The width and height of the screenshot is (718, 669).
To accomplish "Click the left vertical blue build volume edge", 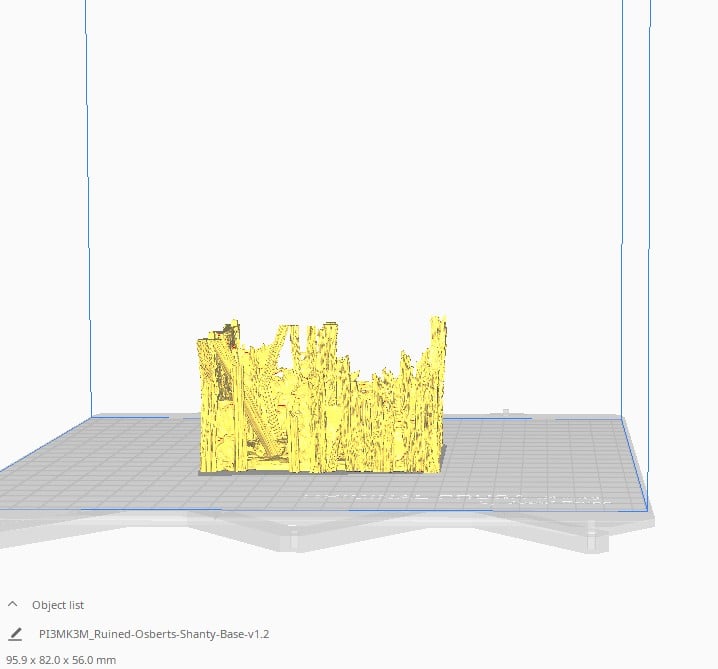I will [x=89, y=200].
